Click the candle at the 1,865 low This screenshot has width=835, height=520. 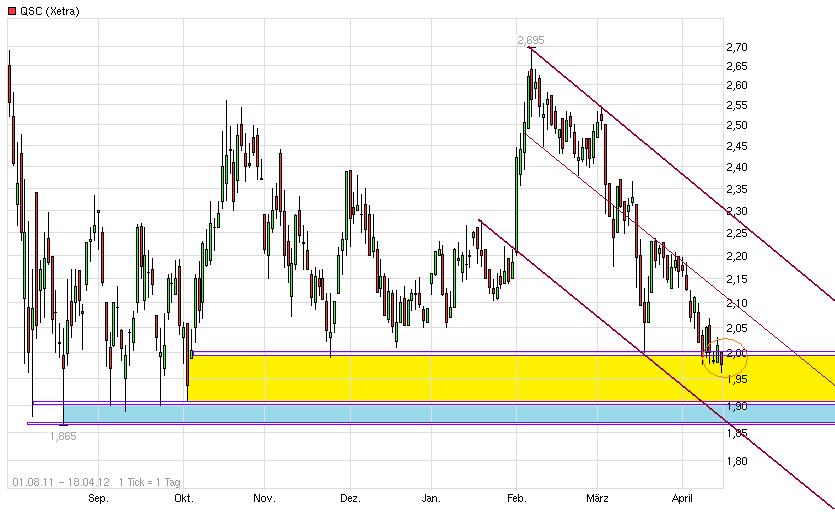(x=64, y=383)
